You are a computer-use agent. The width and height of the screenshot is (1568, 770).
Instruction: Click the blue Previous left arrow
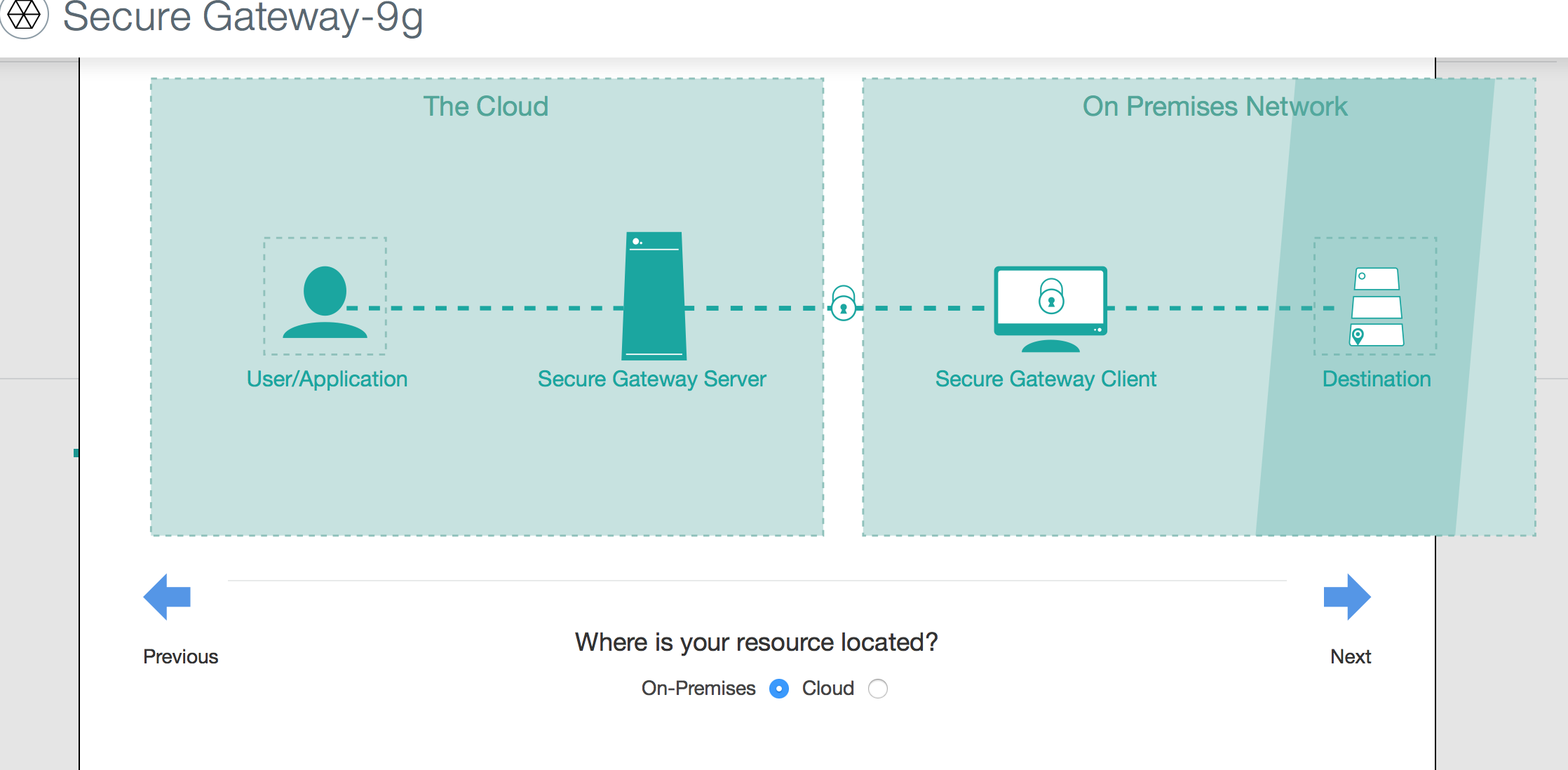[x=168, y=597]
